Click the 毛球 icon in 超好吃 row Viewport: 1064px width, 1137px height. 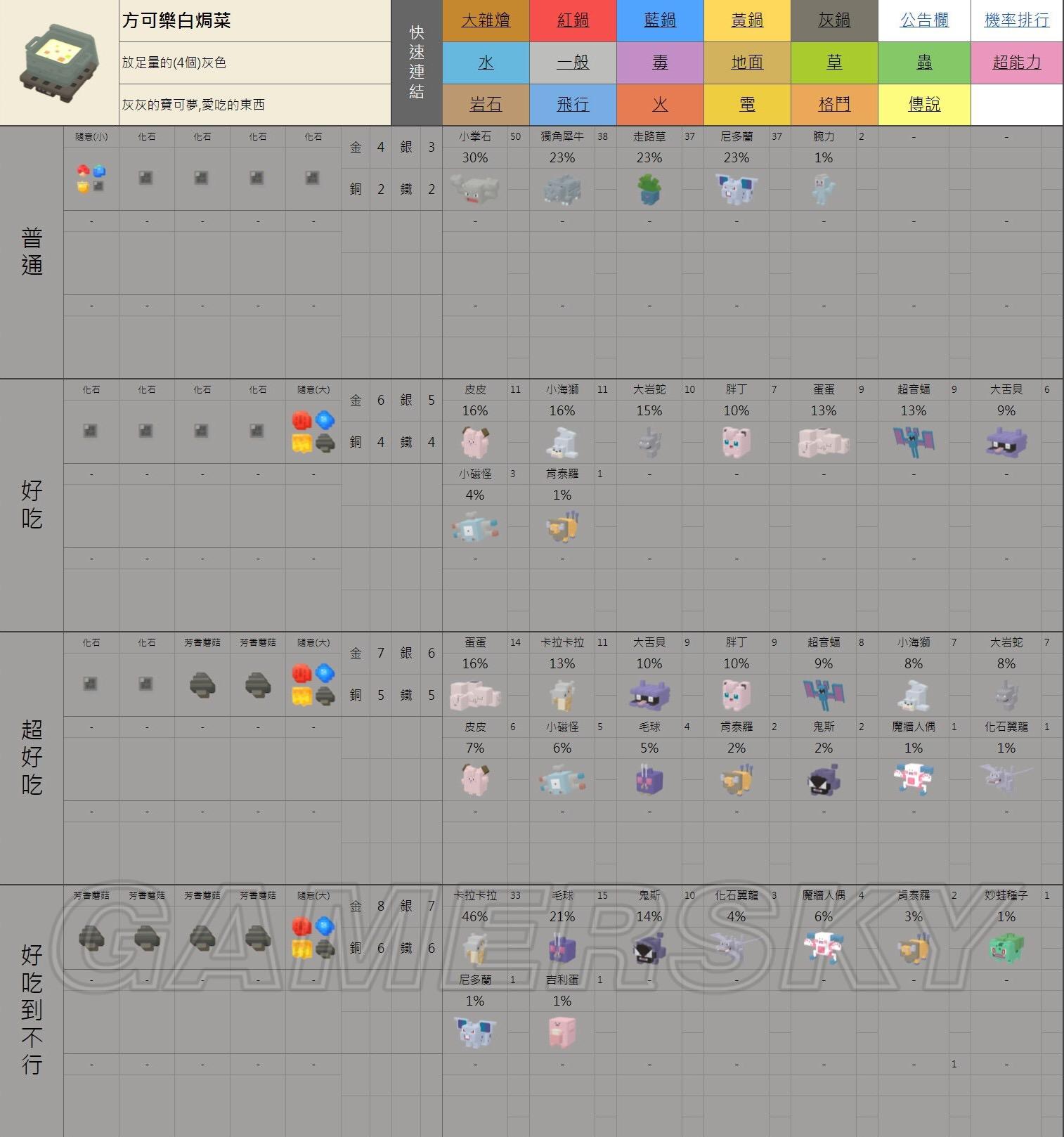pos(649,780)
